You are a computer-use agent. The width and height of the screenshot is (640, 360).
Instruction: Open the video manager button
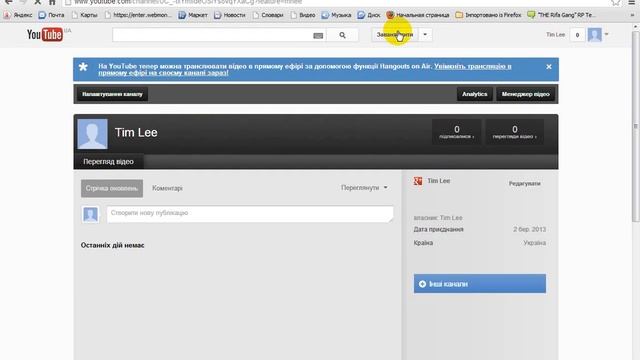coord(525,94)
